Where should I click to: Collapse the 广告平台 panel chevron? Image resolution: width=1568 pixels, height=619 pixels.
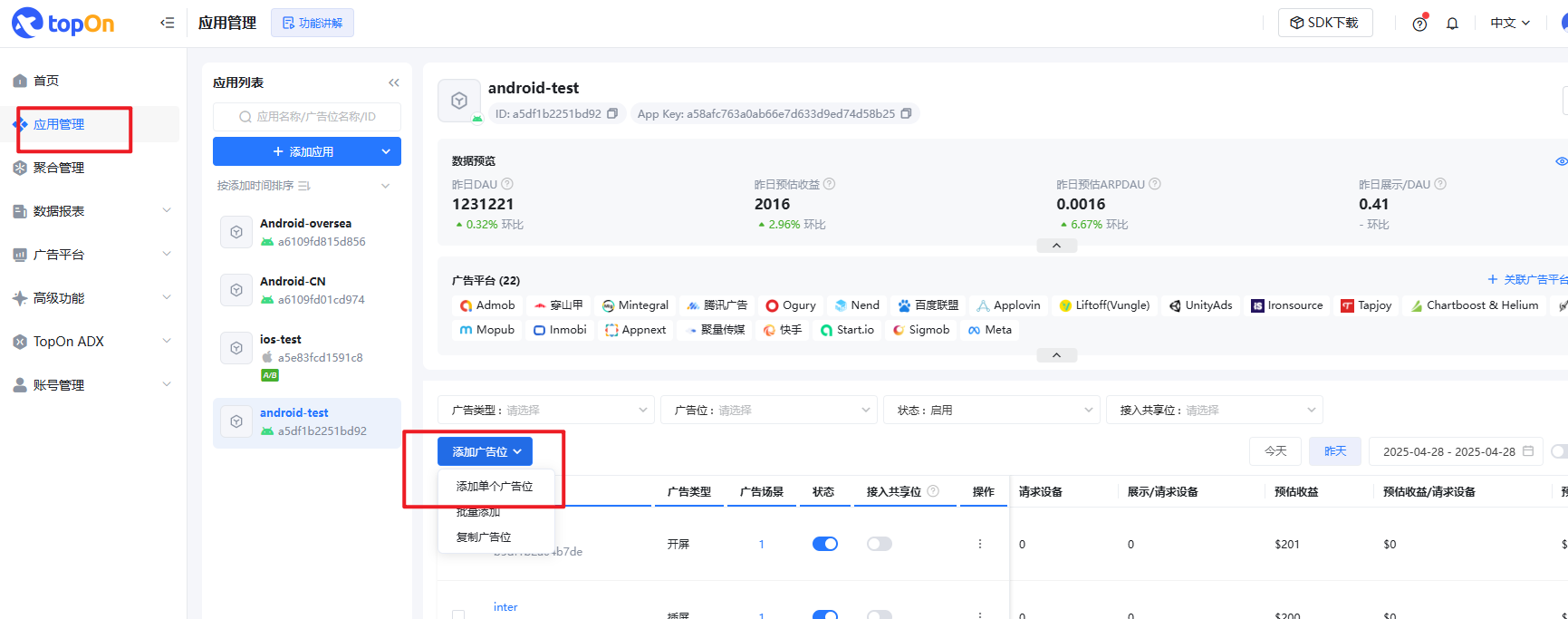[1056, 355]
